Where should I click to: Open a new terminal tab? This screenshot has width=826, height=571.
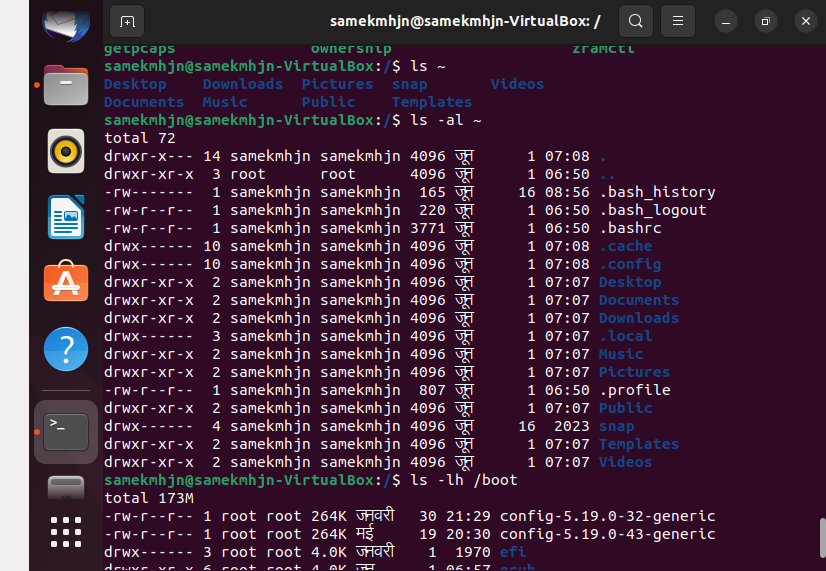coord(127,20)
